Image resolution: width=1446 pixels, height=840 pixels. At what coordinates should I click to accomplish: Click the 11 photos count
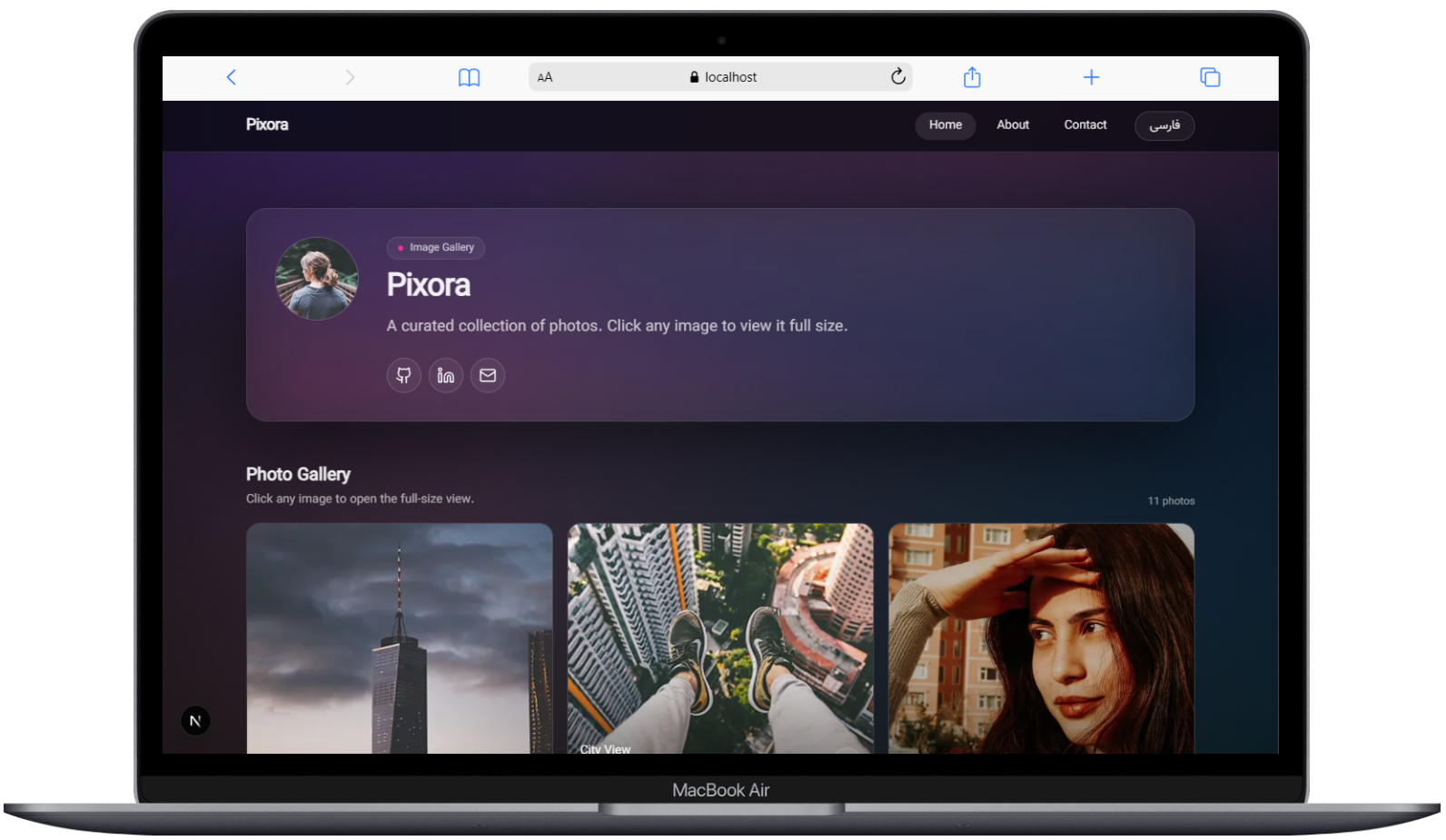(1171, 501)
